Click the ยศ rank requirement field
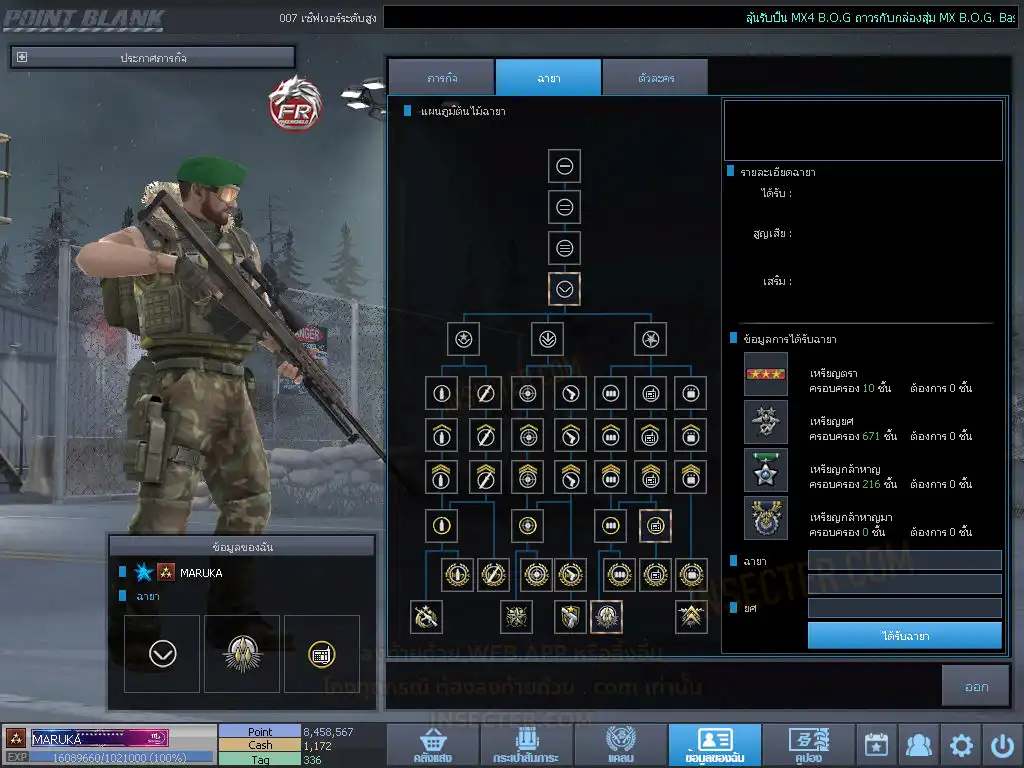The width and height of the screenshot is (1024, 768). 904,608
